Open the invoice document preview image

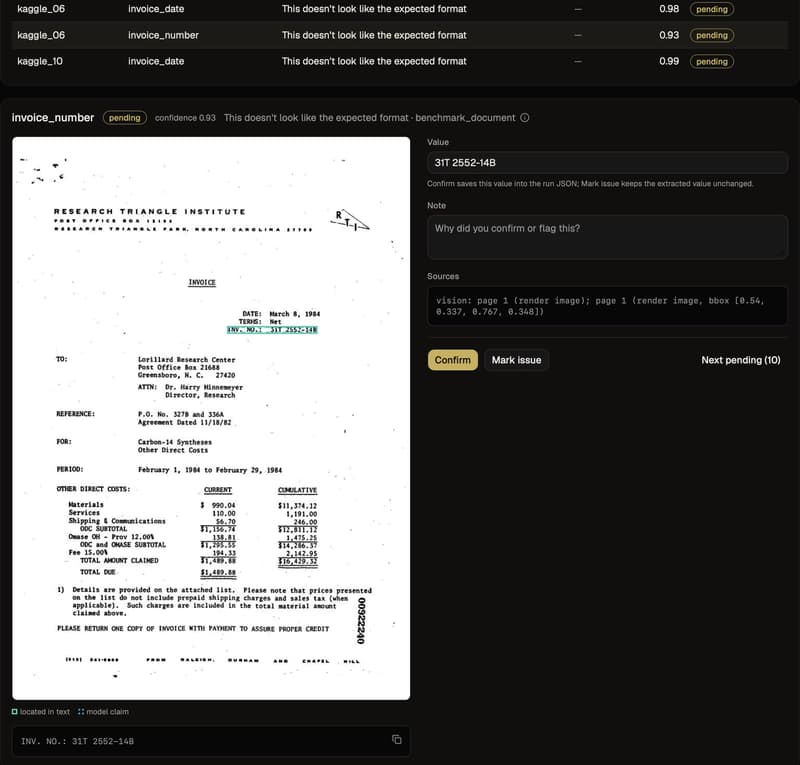211,418
